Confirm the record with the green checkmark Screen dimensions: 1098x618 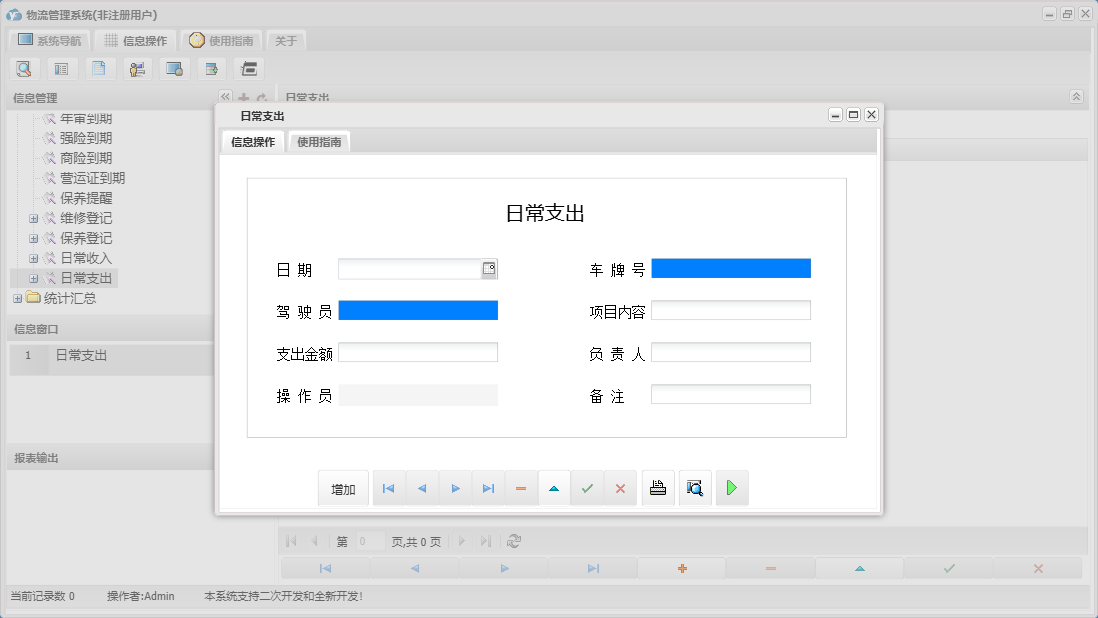coord(588,488)
